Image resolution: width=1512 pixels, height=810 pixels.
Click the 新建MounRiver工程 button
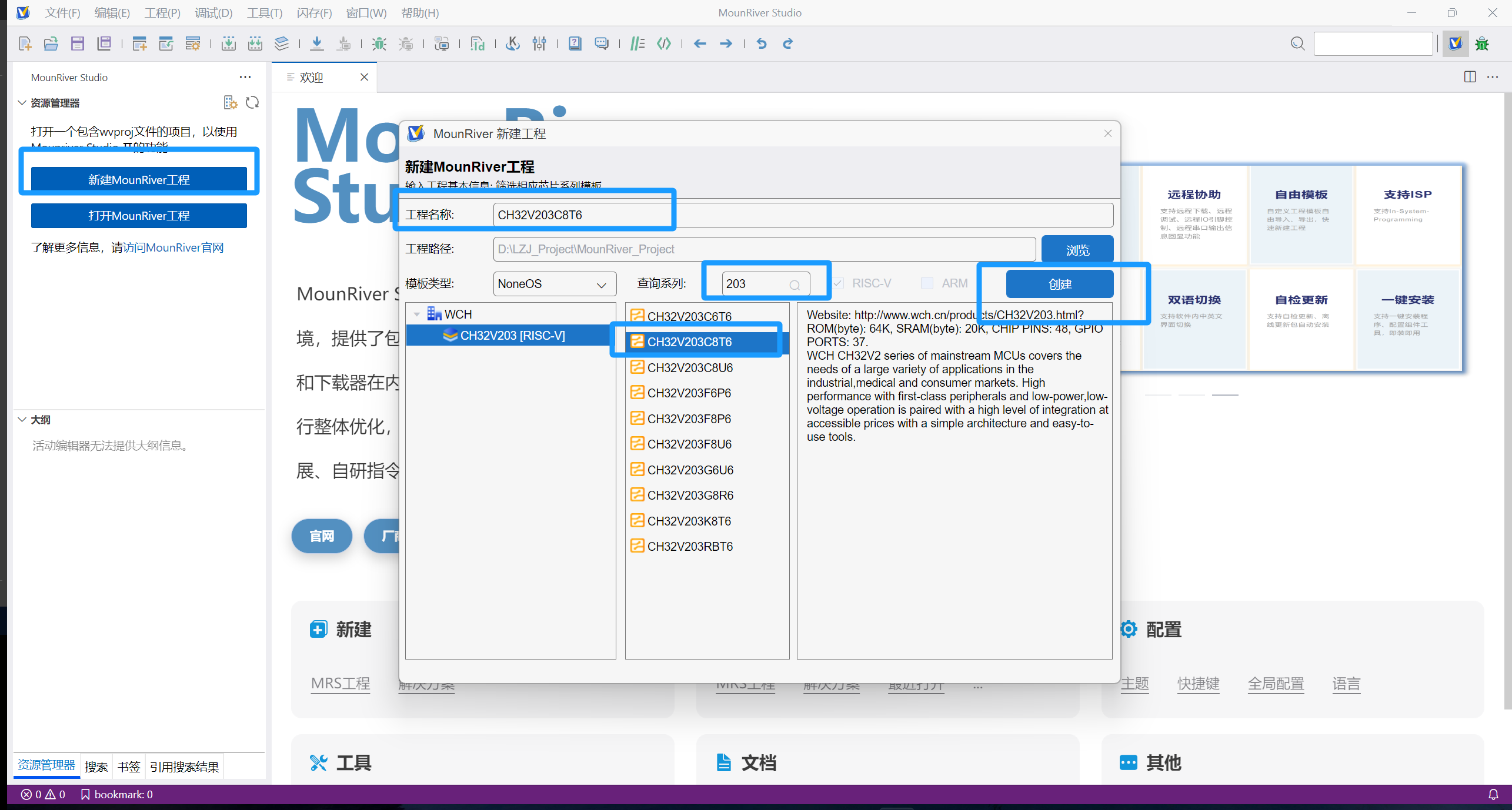pyautogui.click(x=139, y=180)
